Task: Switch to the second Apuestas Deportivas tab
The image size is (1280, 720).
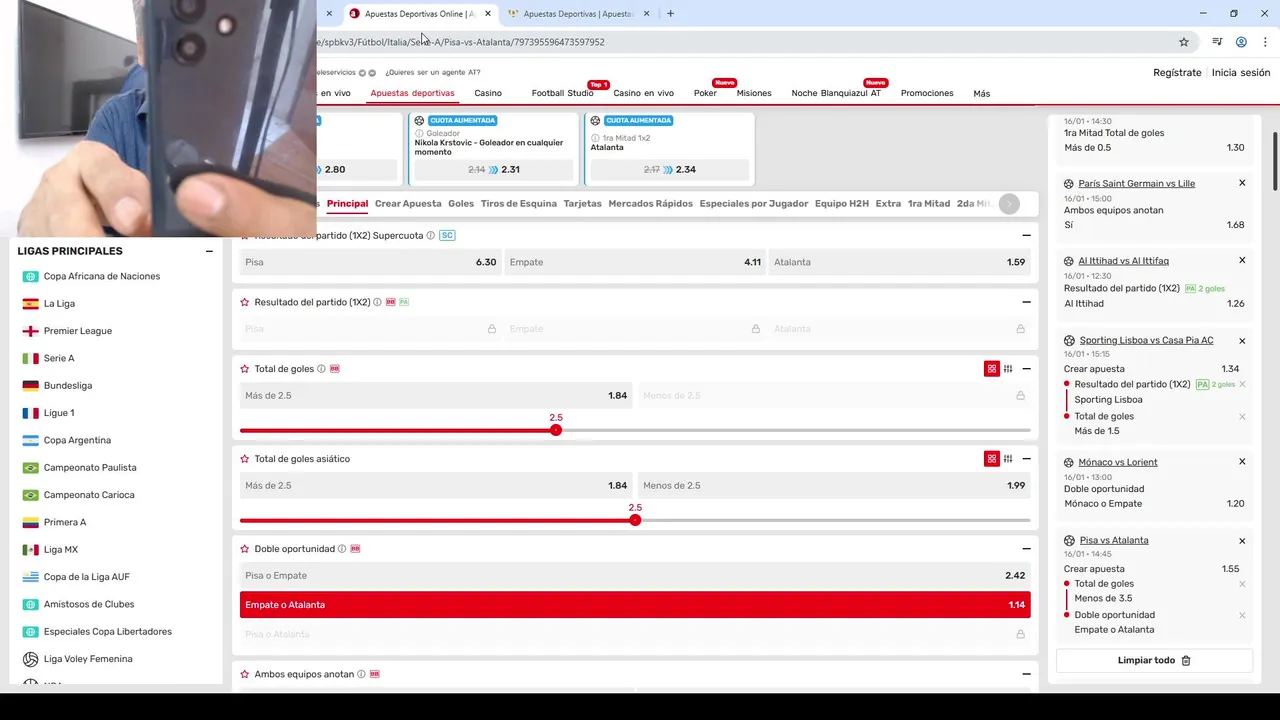Action: click(x=578, y=14)
